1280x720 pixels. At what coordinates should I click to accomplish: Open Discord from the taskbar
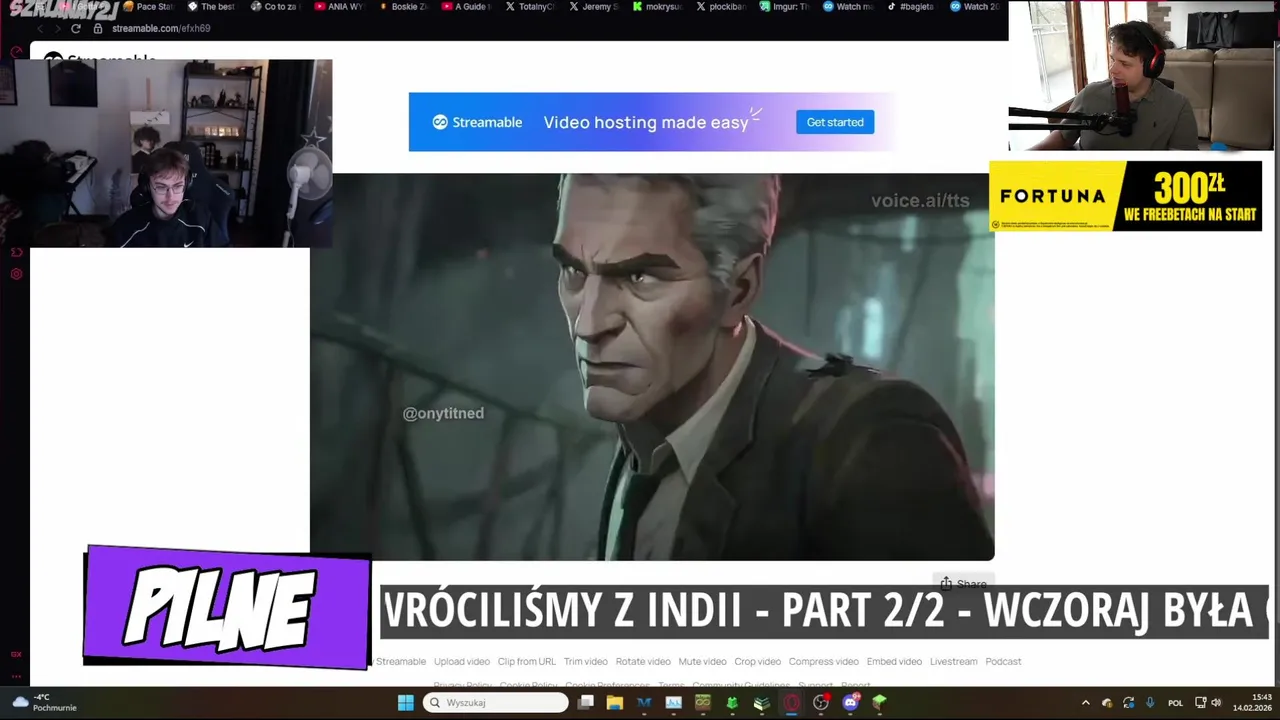[x=850, y=703]
